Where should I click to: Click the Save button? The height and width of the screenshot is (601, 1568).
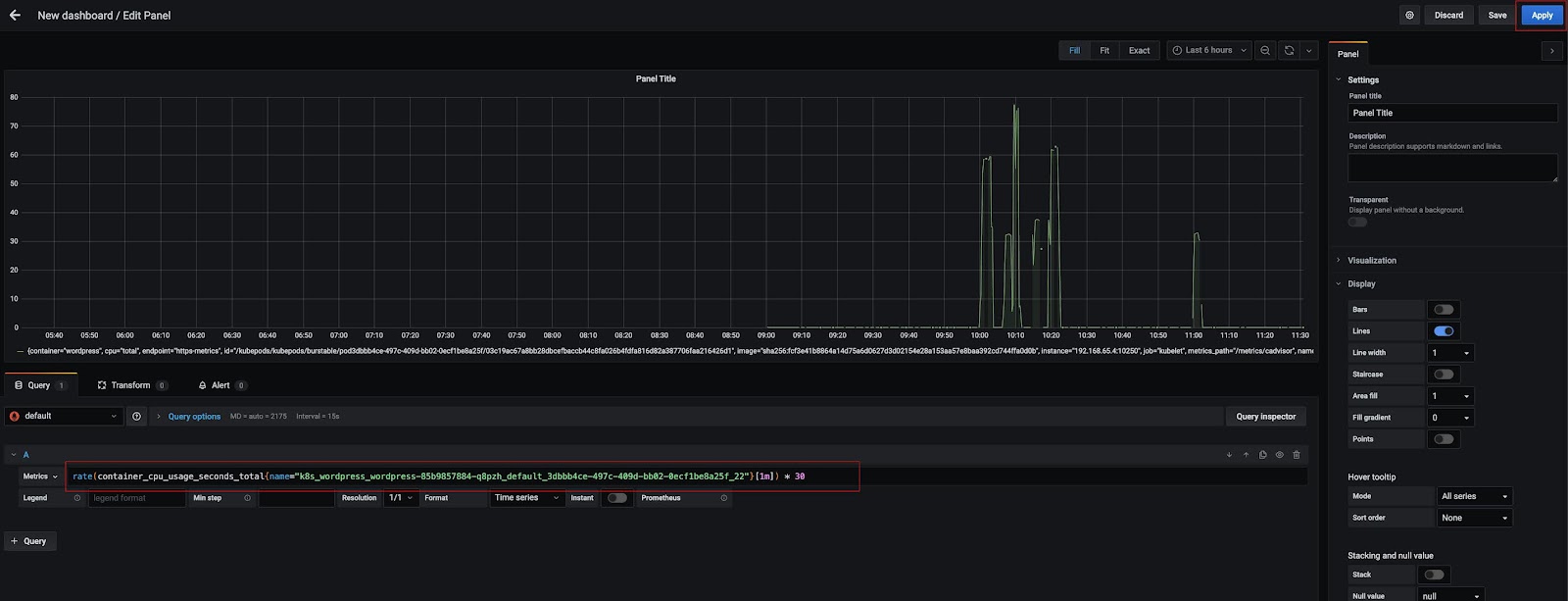click(x=1497, y=16)
